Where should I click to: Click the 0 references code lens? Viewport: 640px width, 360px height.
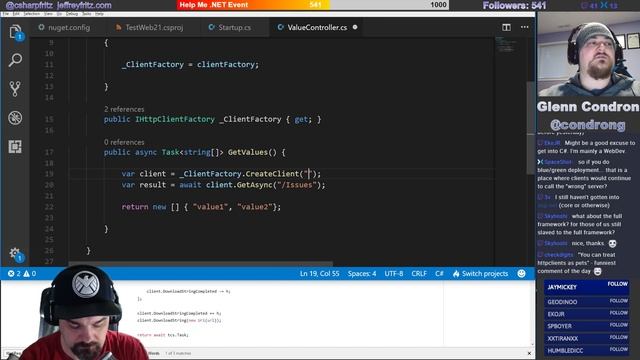coord(124,142)
